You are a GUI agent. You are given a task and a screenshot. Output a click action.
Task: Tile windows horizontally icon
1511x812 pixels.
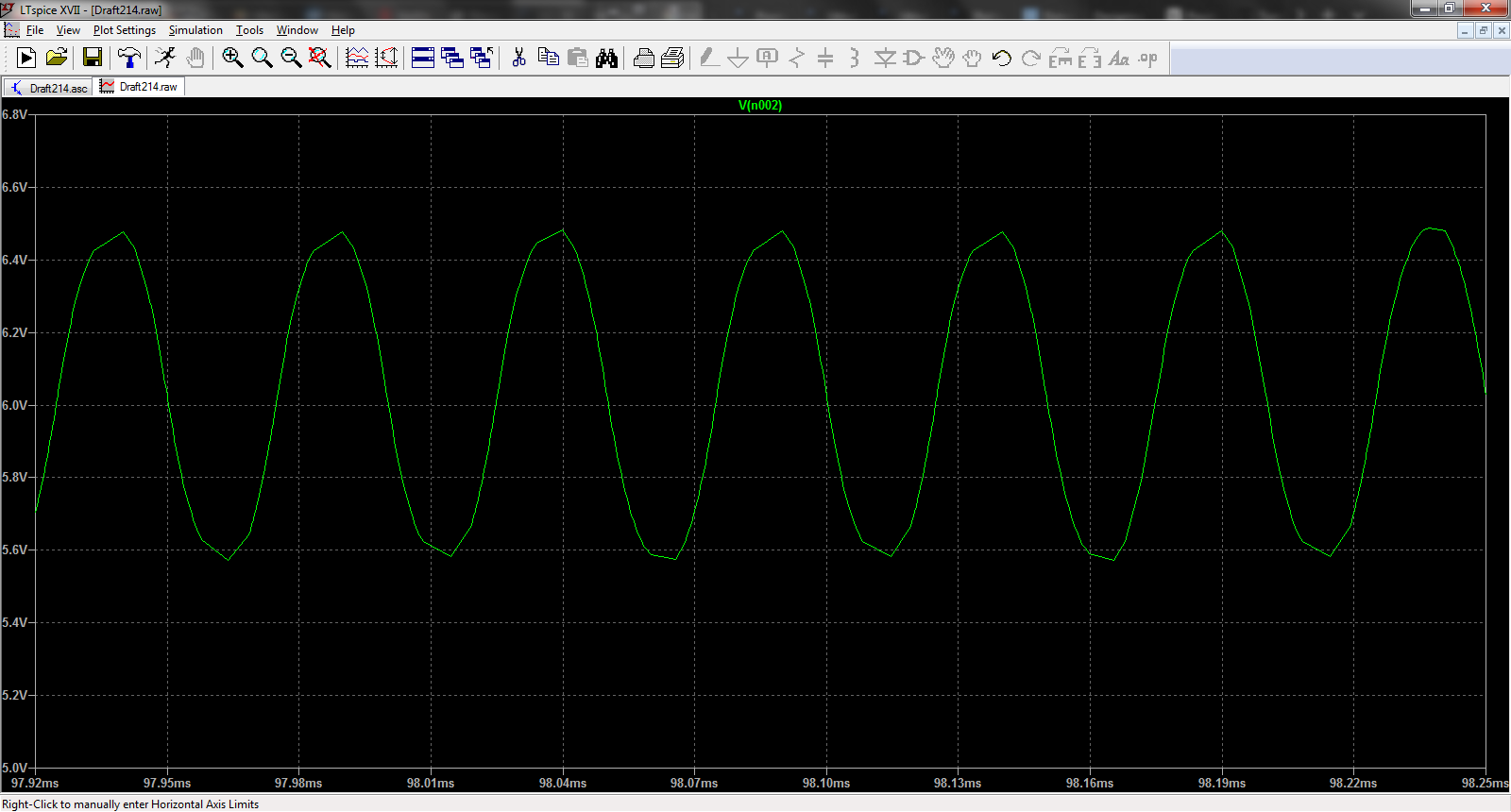[x=423, y=59]
